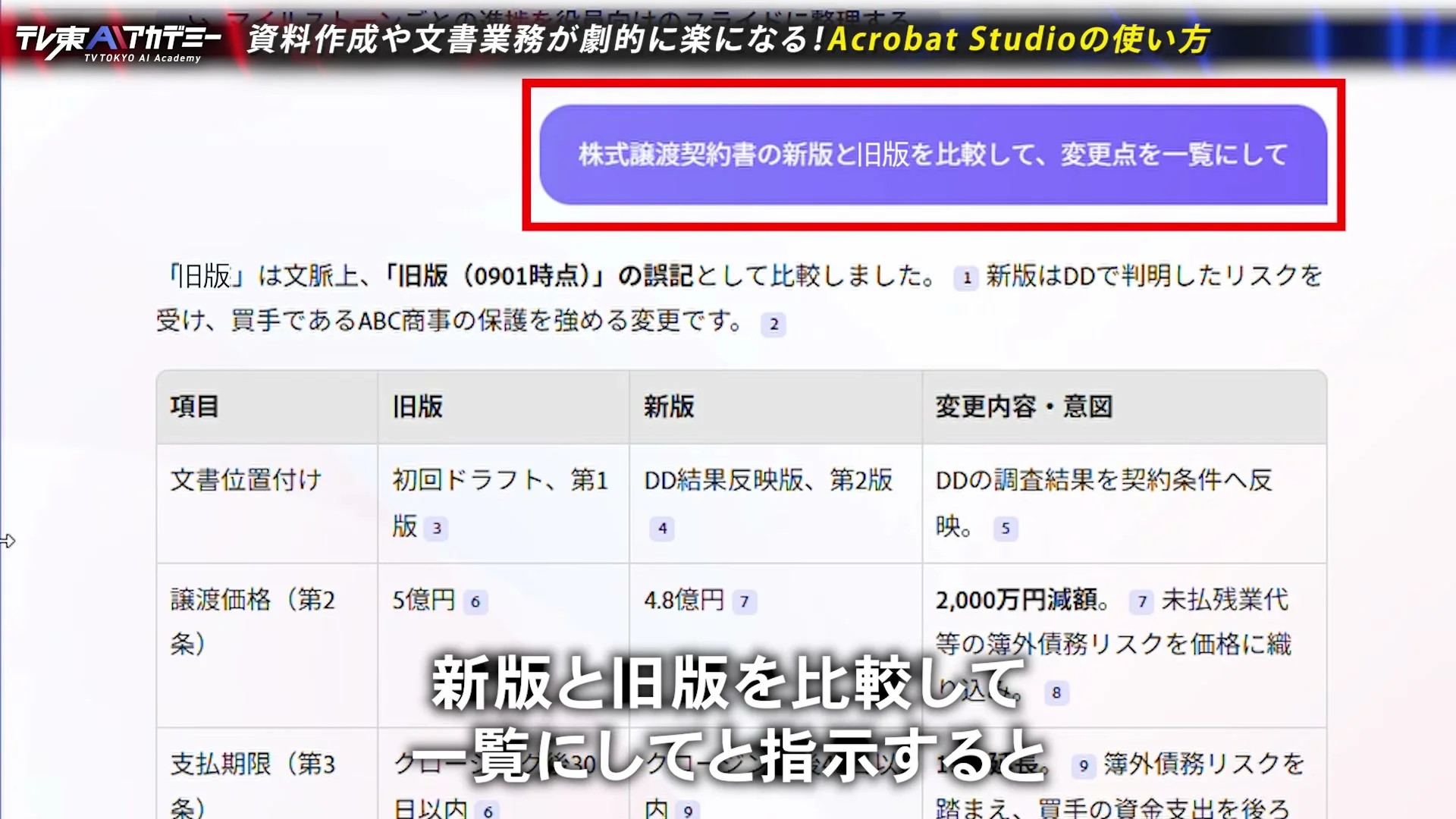Open citation 1 after 比較しました
Image resolution: width=1456 pixels, height=819 pixels.
966,278
